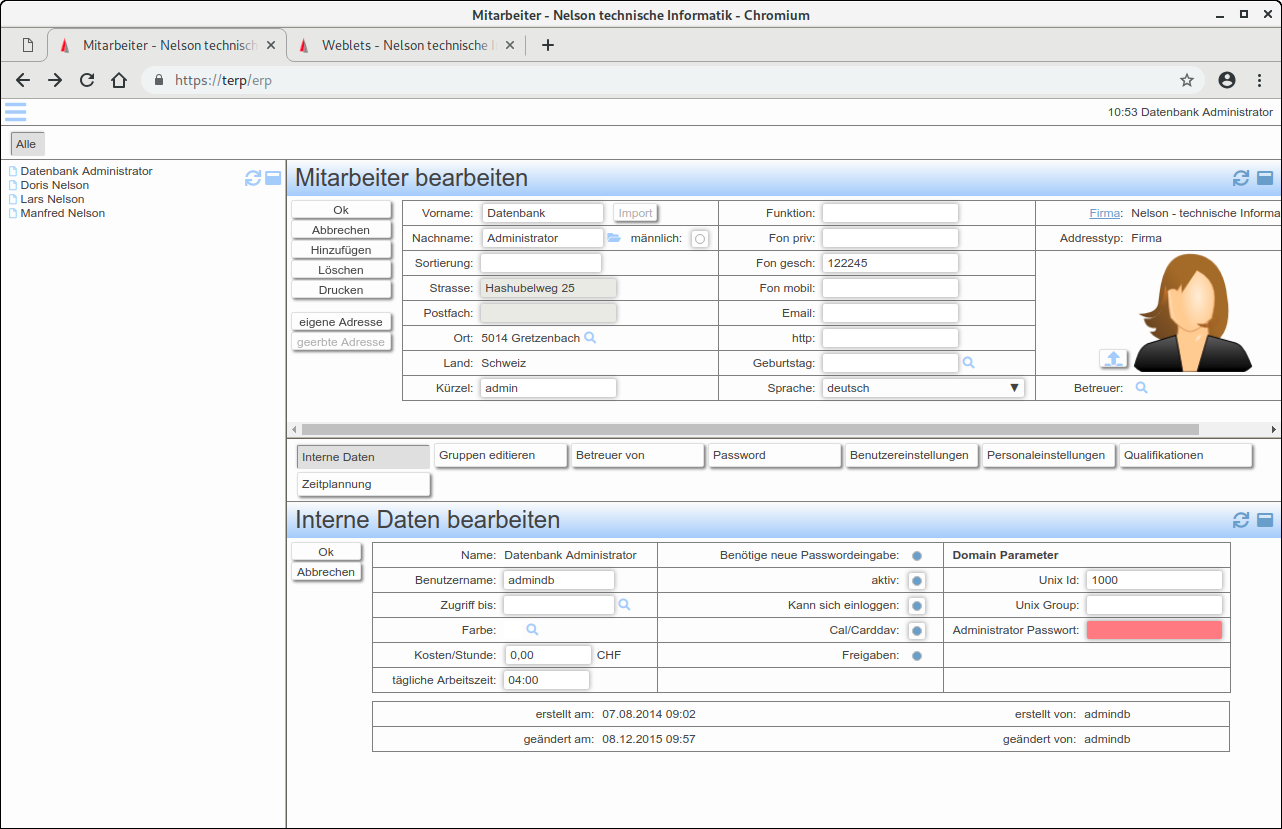Open the Firma link
1282x829 pixels.
pyautogui.click(x=1104, y=213)
